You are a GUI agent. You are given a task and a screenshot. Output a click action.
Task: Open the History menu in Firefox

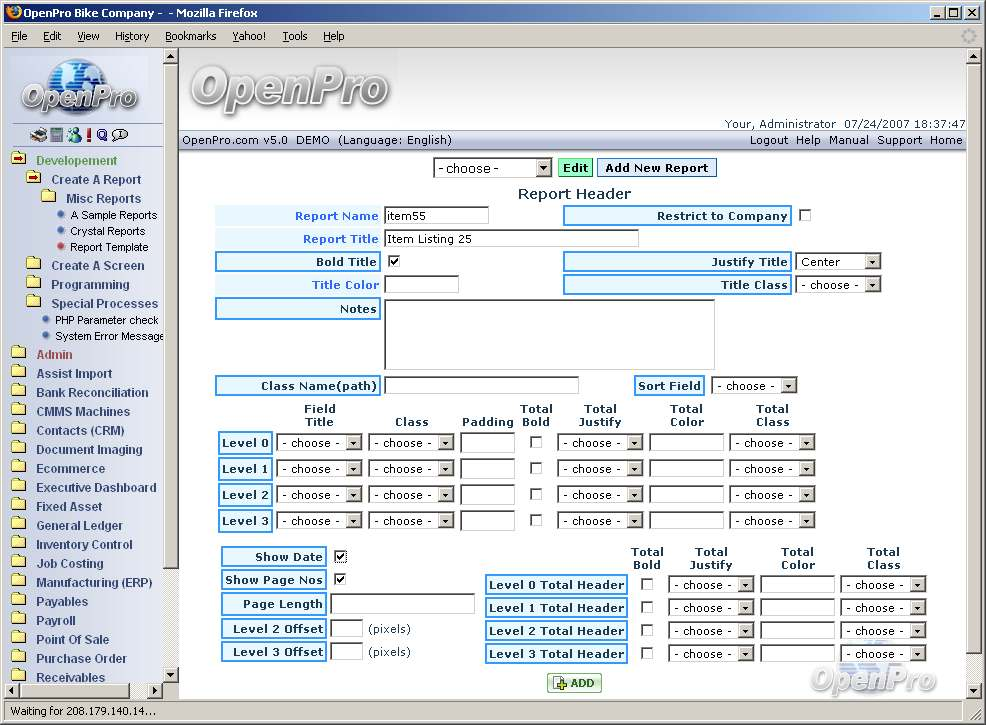(x=132, y=36)
